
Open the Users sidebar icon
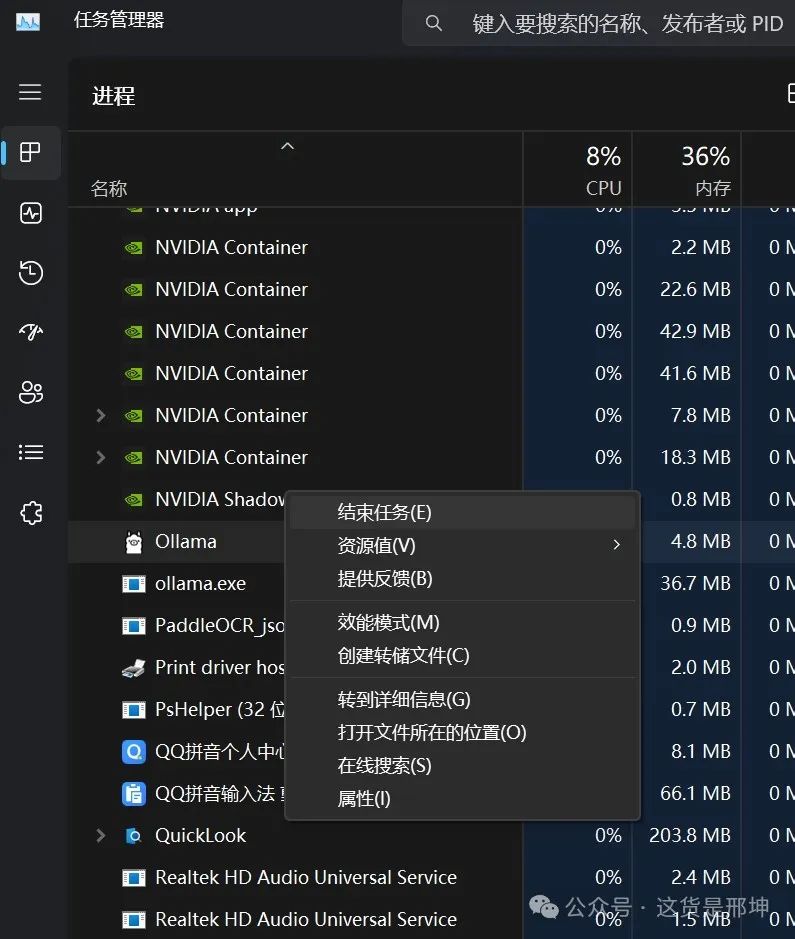click(31, 392)
